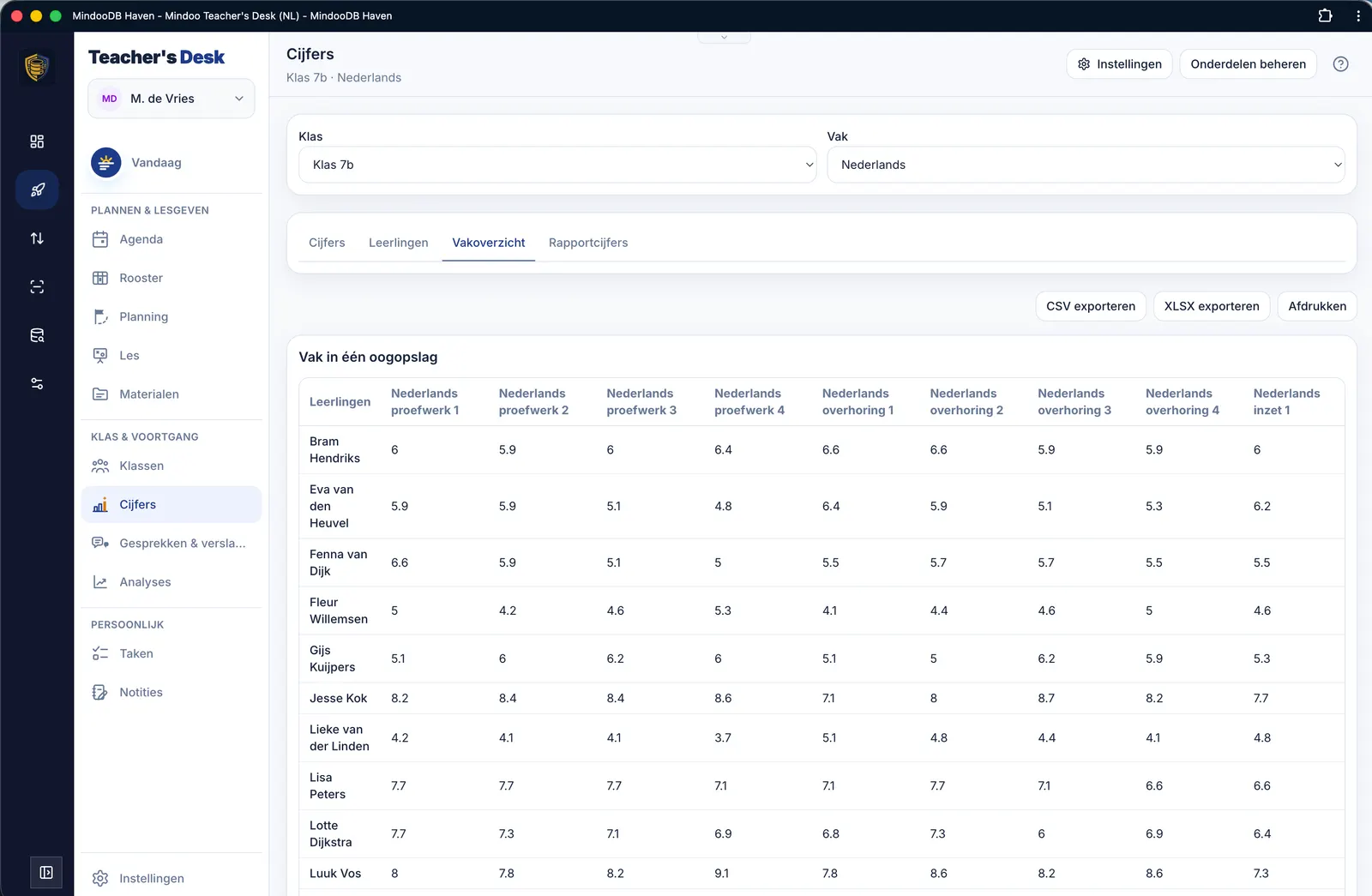Click the MindooDB Haven shield logo icon

(x=37, y=67)
